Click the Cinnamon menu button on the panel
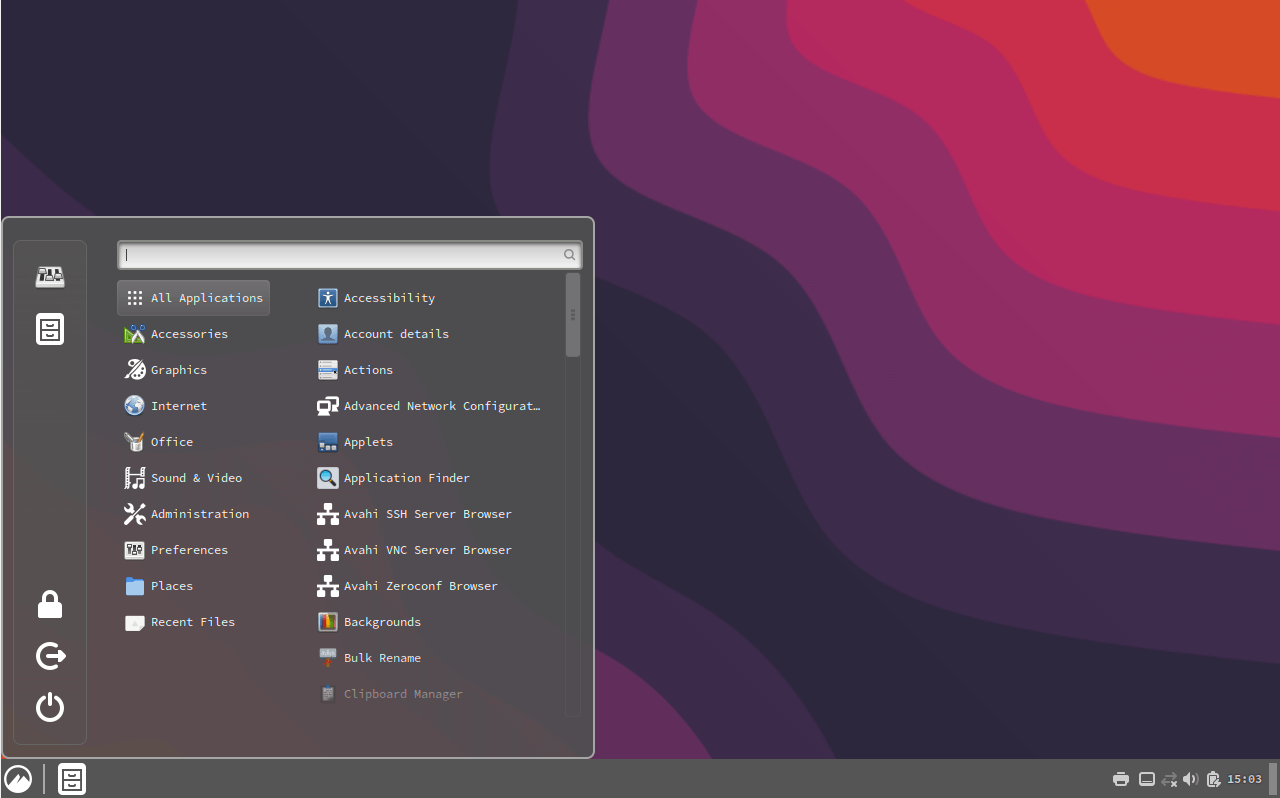Image resolution: width=1280 pixels, height=798 pixels. tap(18, 779)
